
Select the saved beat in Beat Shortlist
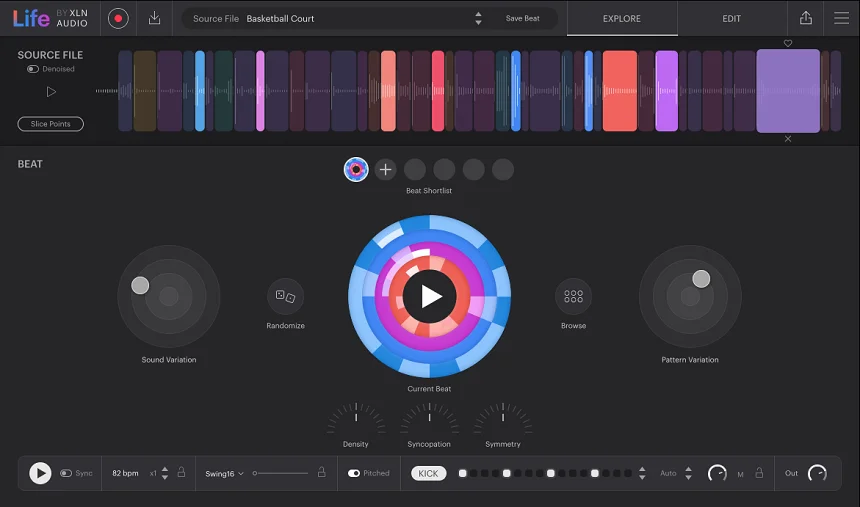(x=356, y=170)
